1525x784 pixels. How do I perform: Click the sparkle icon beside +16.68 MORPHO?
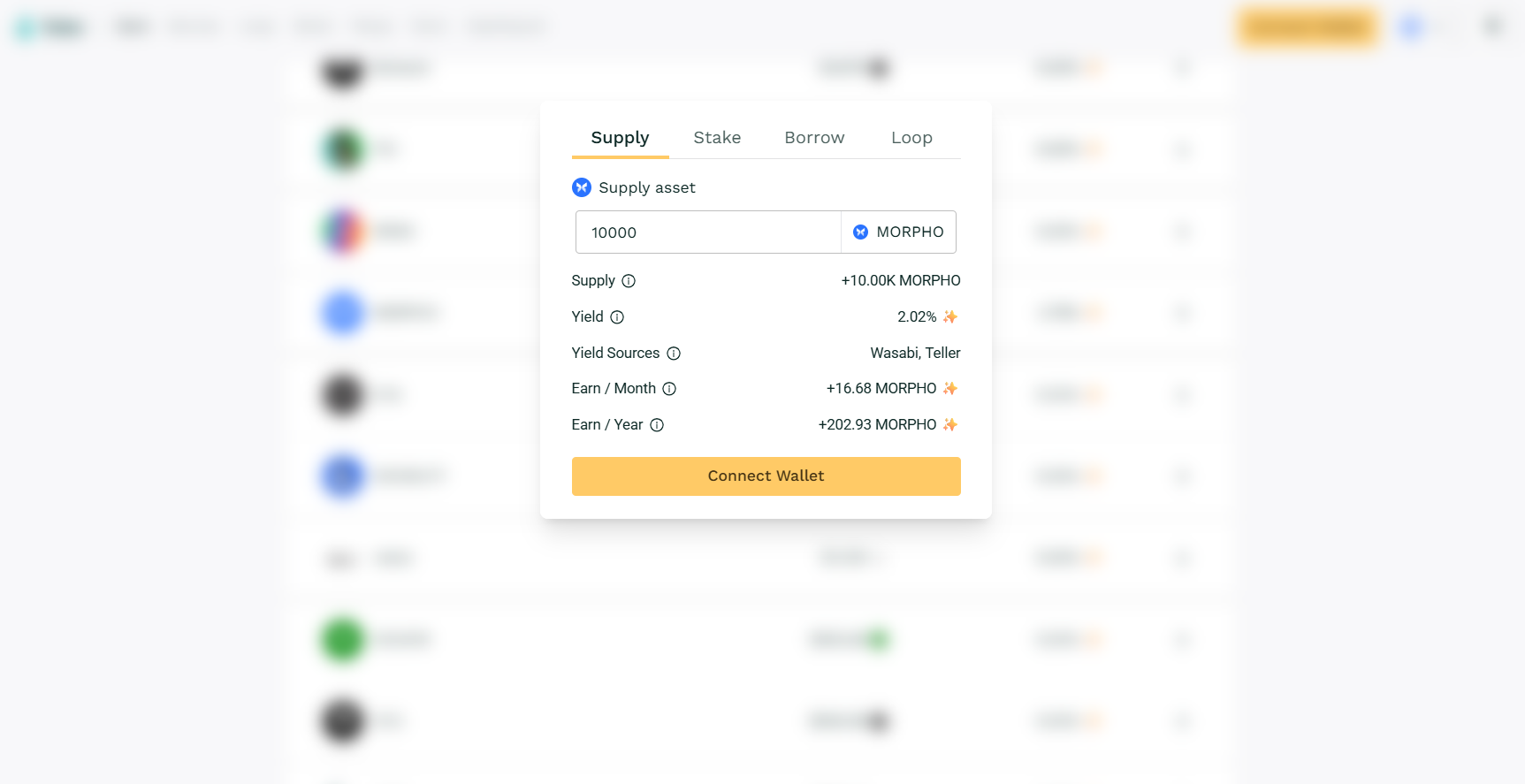pos(950,388)
